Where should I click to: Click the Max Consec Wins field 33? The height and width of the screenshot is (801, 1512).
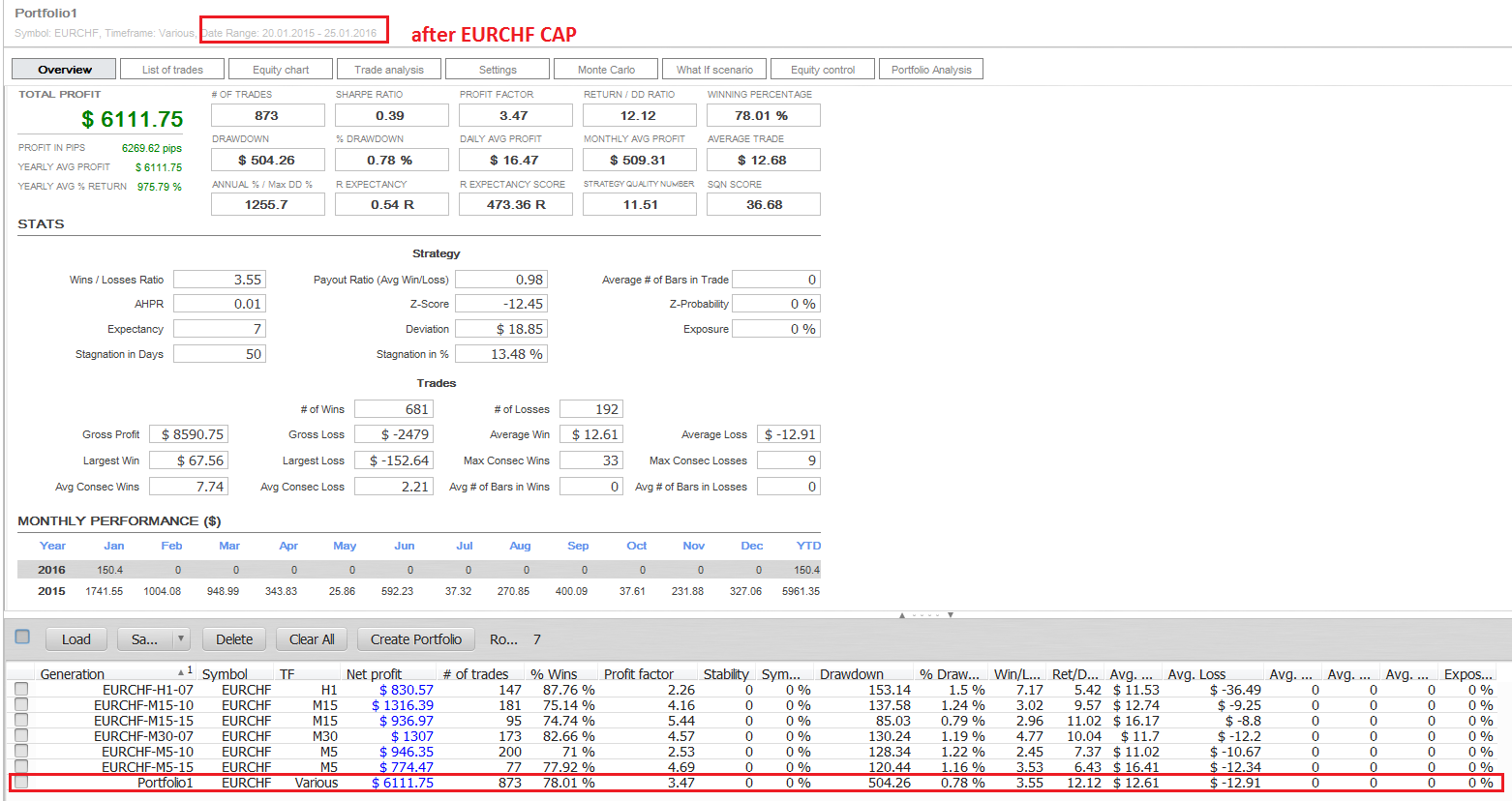tap(590, 460)
